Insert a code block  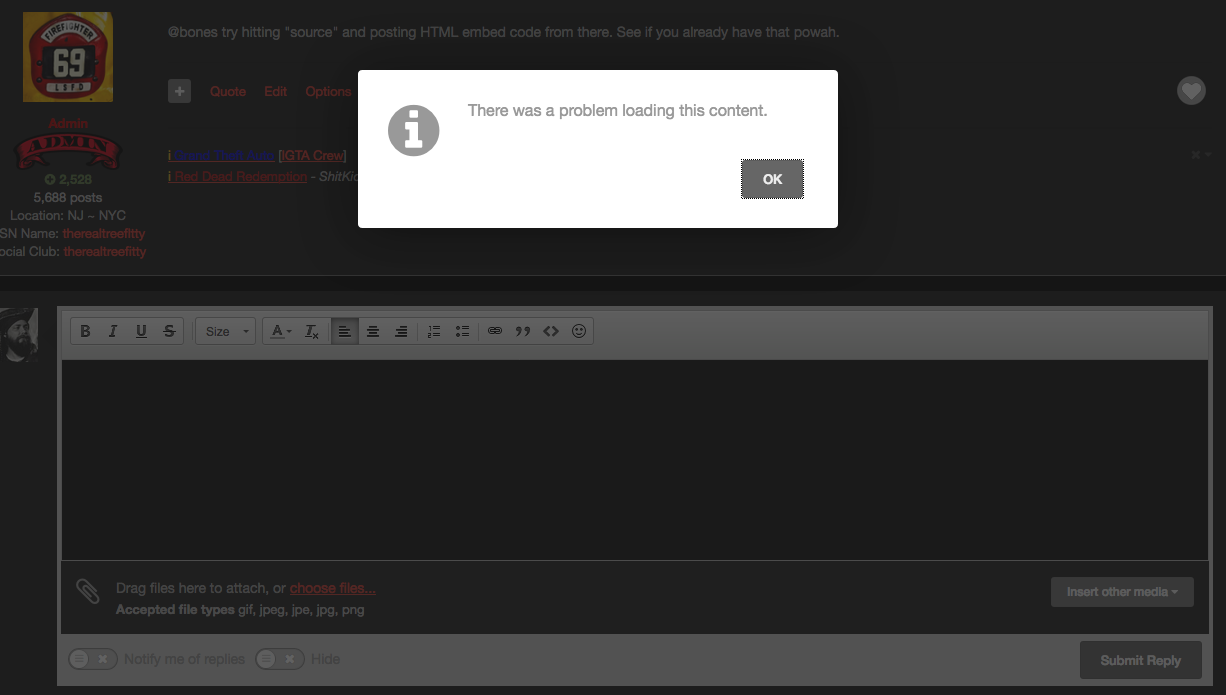(x=551, y=331)
